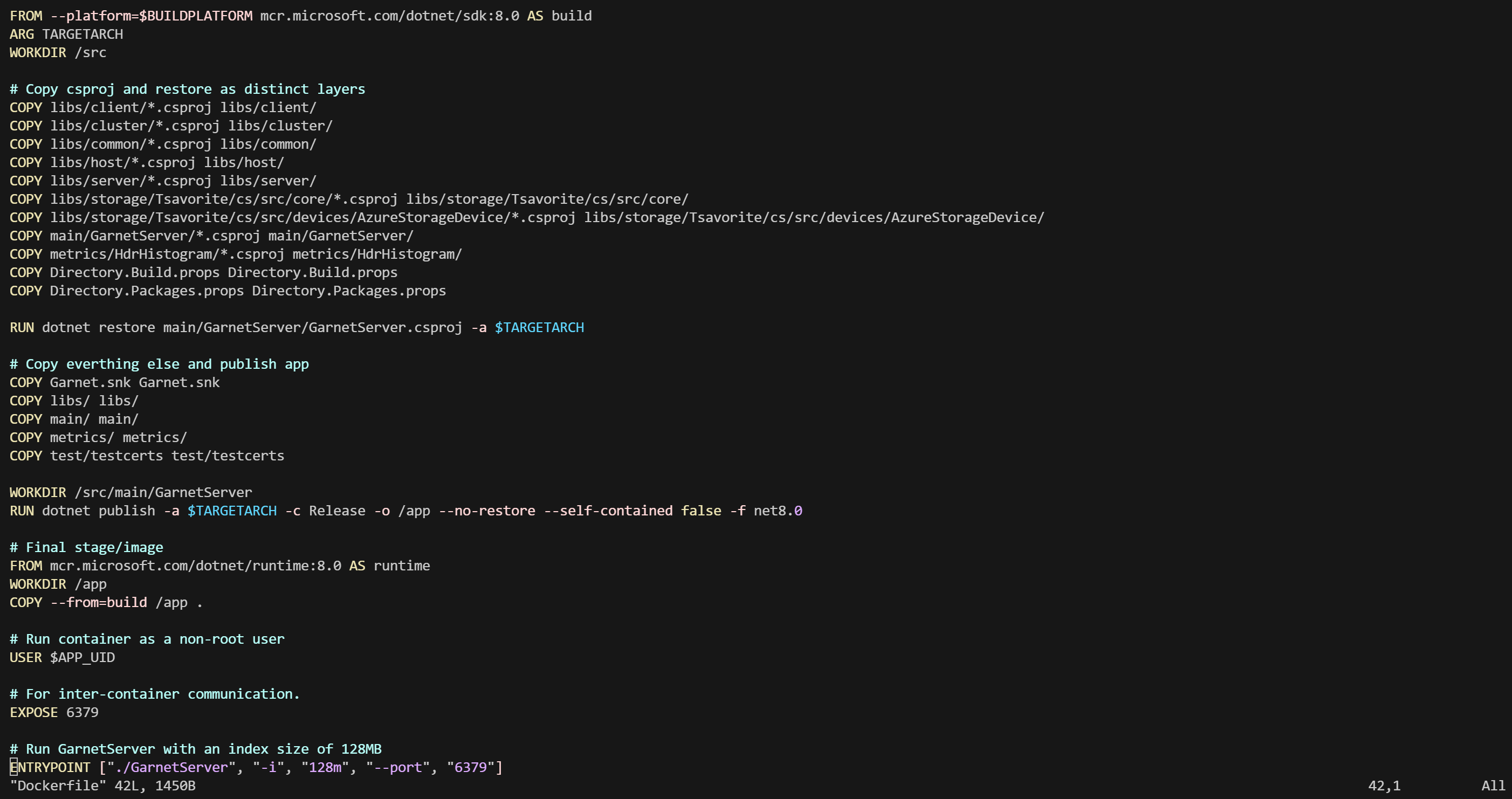Viewport: 1512px width, 799px height.
Task: Click "6379" string in ENTRYPOINT
Action: [x=471, y=767]
